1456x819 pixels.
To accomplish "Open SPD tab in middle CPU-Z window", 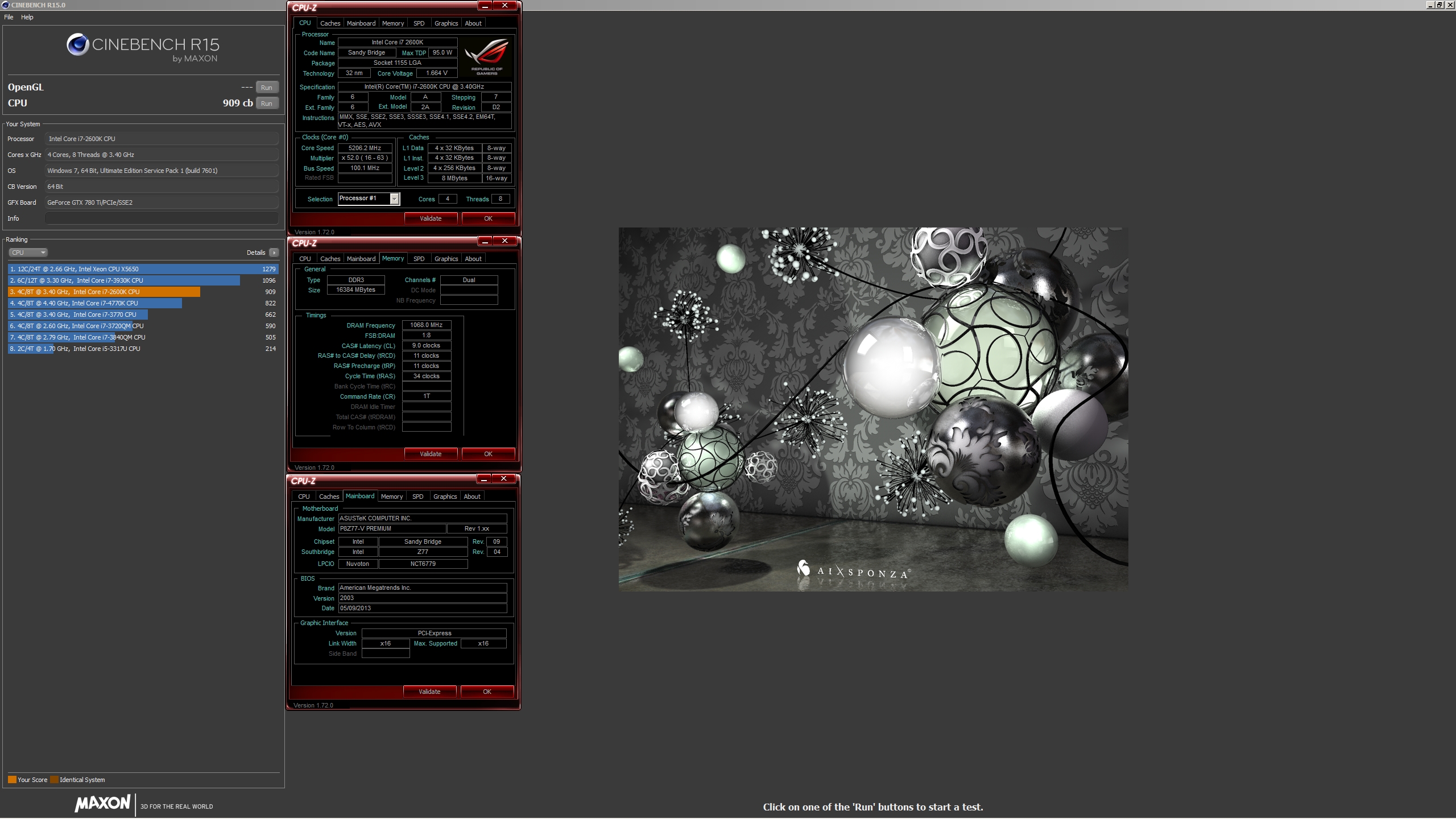I will tap(419, 259).
